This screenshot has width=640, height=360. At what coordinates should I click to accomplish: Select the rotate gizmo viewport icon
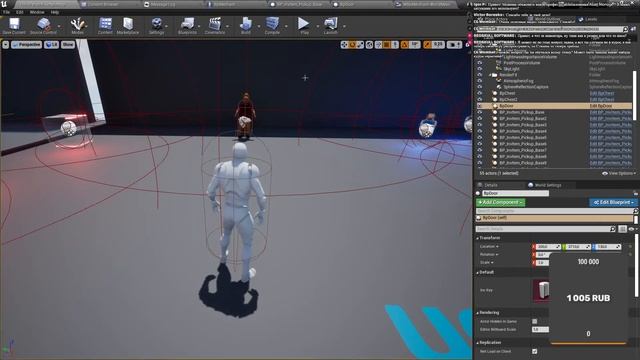(352, 44)
